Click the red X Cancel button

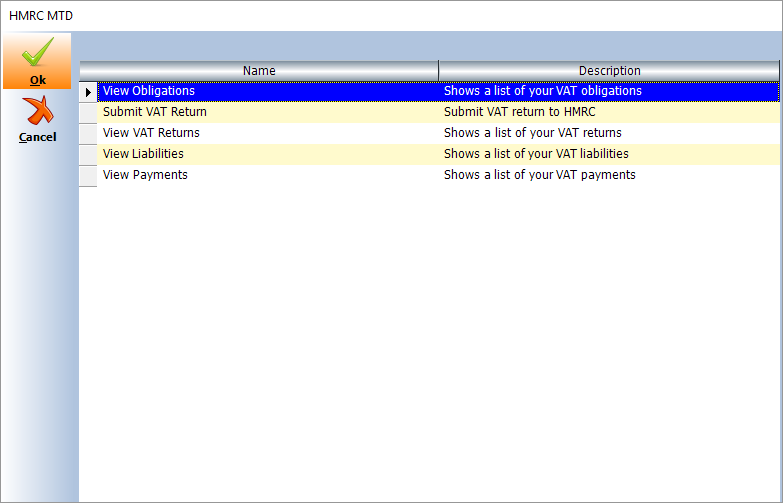coord(37,119)
